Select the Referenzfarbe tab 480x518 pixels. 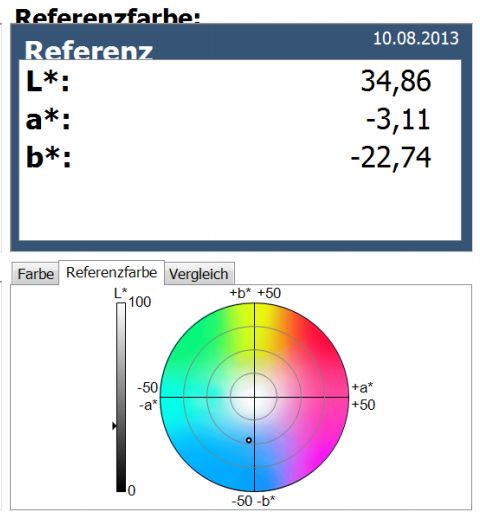(111, 273)
